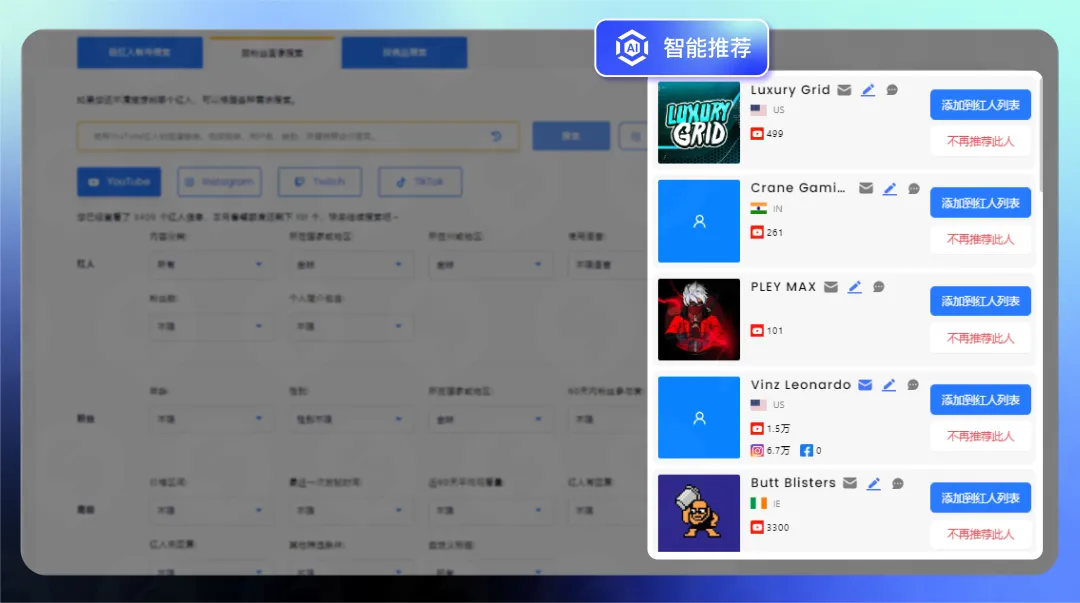The height and width of the screenshot is (603, 1080).
Task: Click 不再推荐此人 on Vinz Leonardo's card
Action: (x=980, y=436)
